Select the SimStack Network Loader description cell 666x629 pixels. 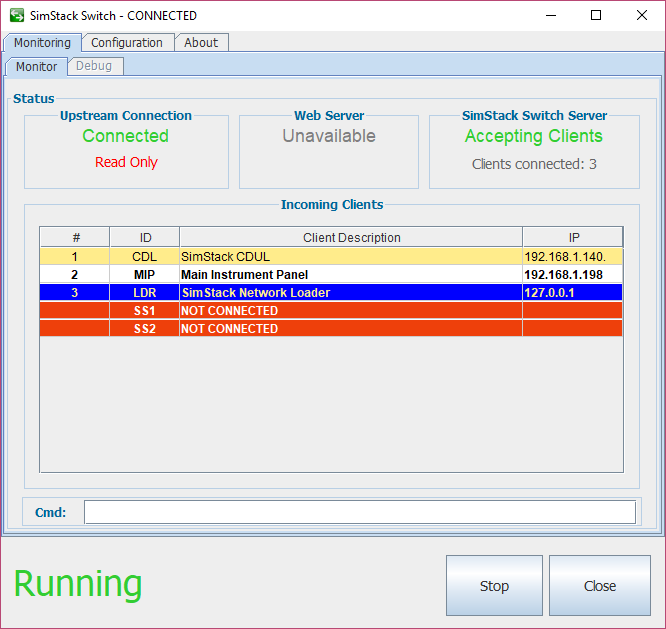click(x=351, y=293)
